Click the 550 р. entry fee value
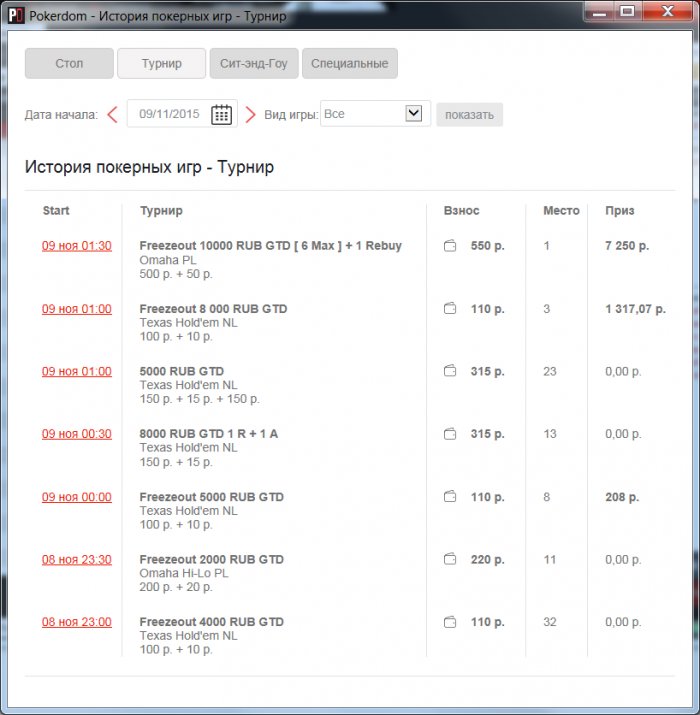 point(487,246)
